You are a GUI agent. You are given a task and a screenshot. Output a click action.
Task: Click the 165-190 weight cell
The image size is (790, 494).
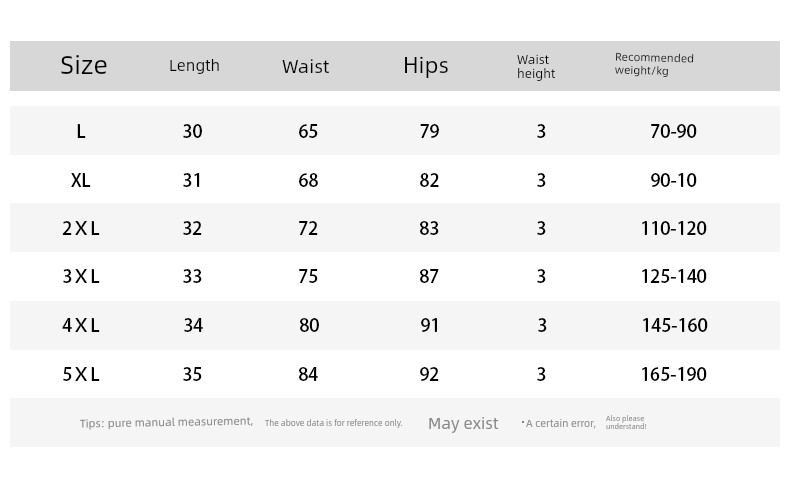[674, 374]
